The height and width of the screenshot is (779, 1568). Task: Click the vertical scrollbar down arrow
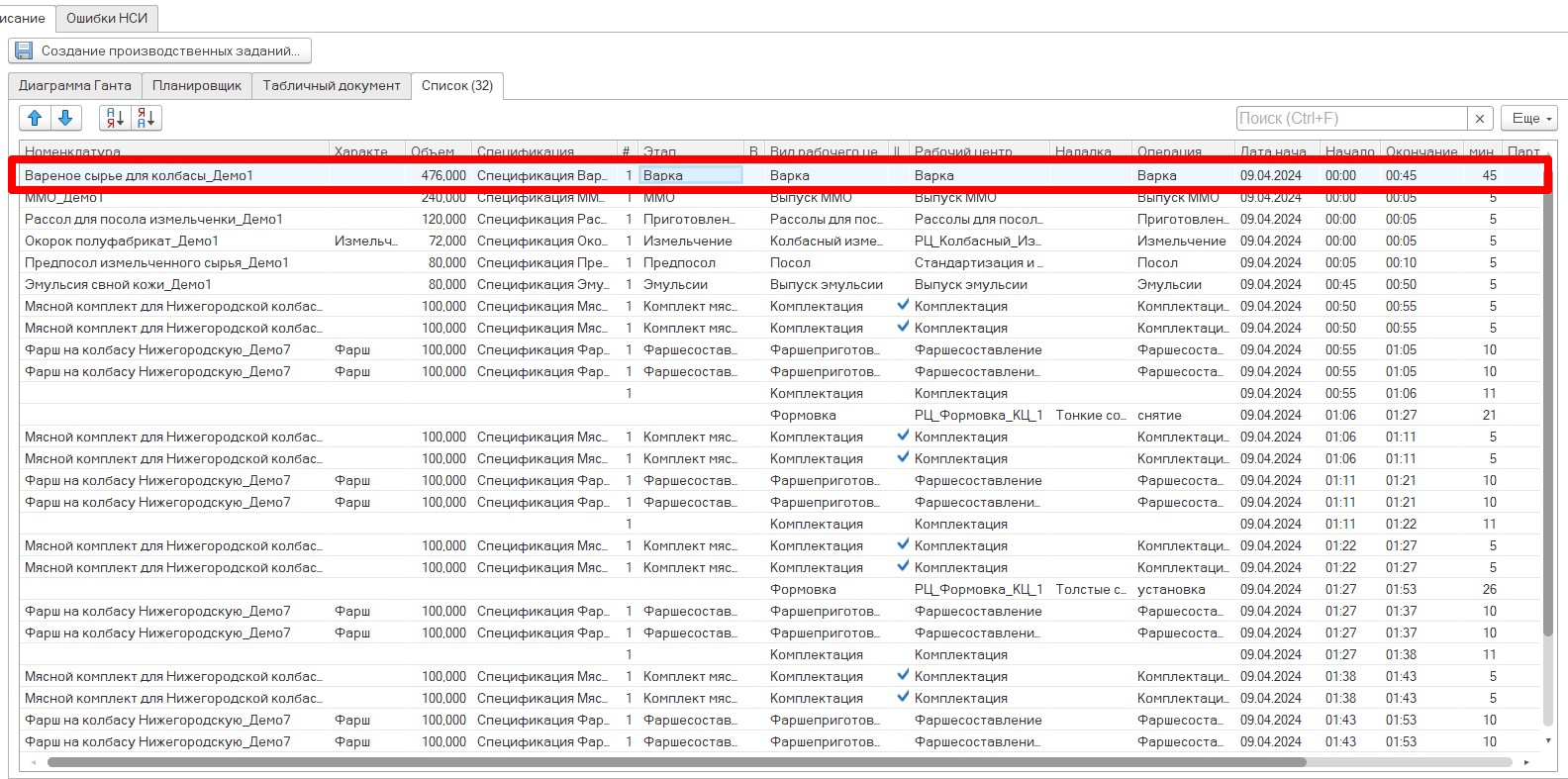[x=1548, y=740]
